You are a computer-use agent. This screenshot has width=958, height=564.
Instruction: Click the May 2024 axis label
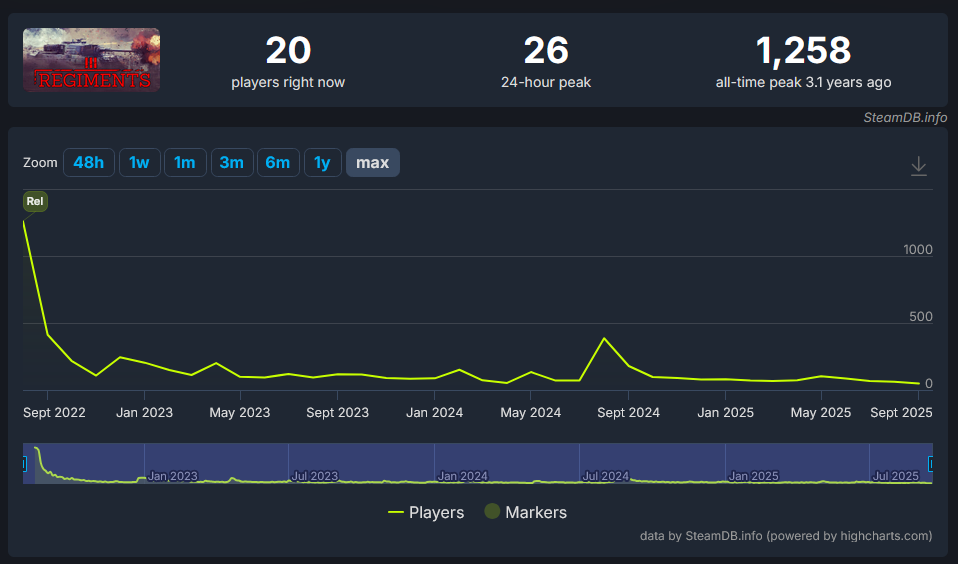tap(530, 412)
